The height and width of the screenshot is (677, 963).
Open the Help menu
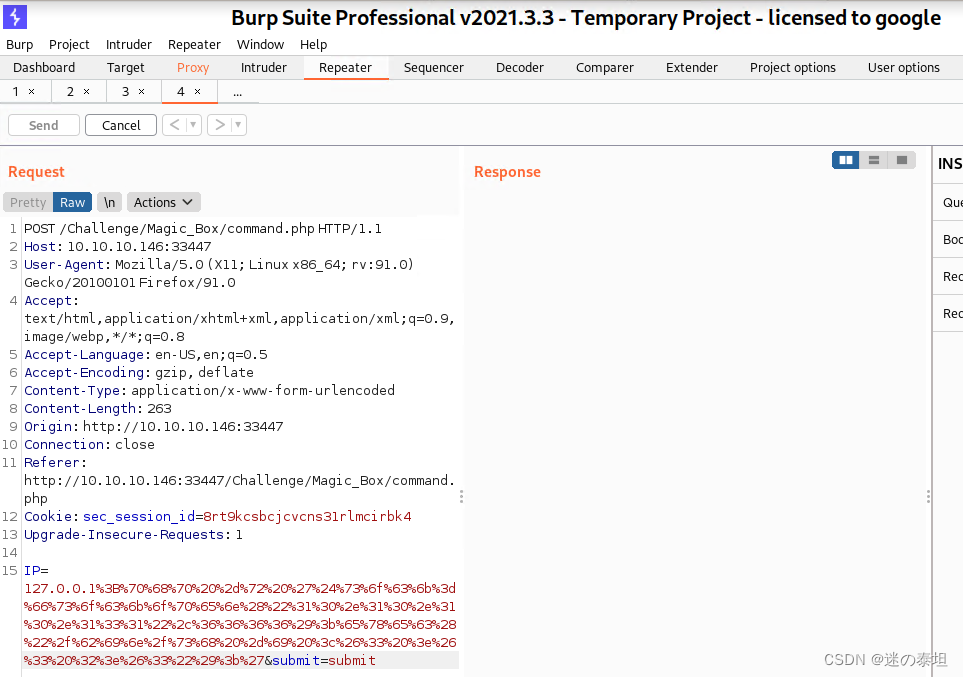coord(313,45)
